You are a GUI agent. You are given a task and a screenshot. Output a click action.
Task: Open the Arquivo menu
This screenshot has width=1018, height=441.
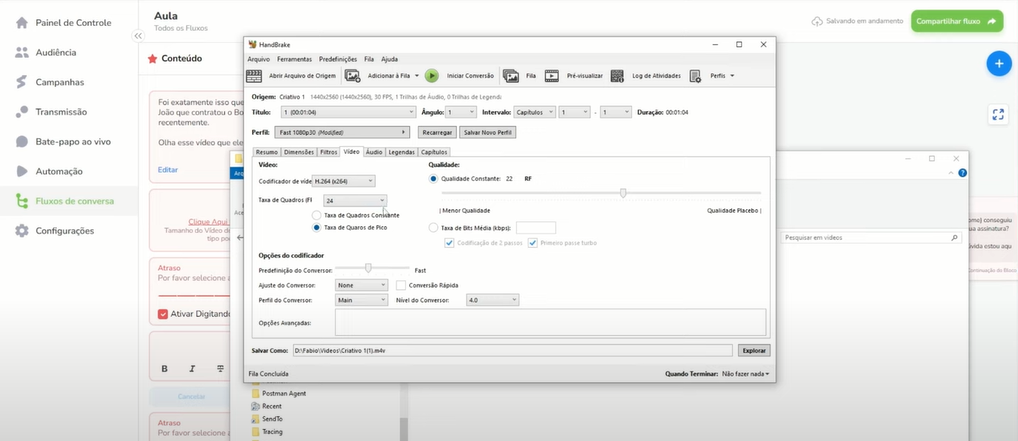click(258, 59)
